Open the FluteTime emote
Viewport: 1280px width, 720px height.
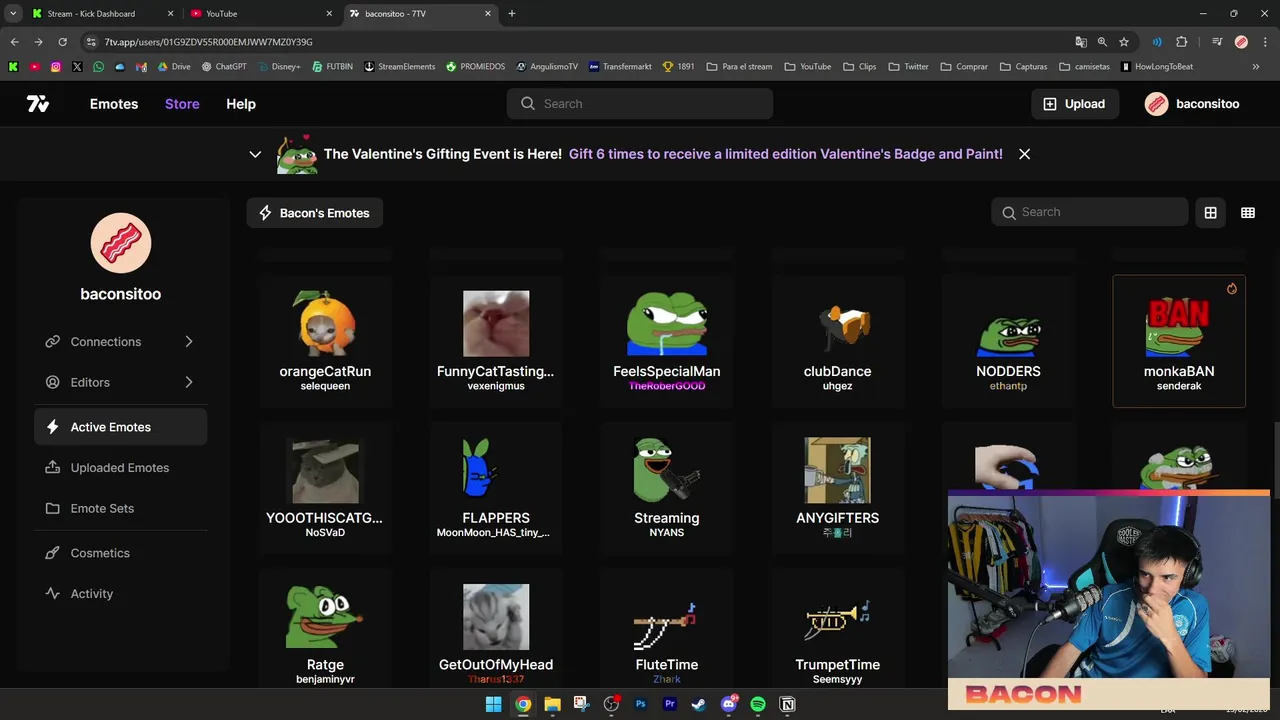pyautogui.click(x=667, y=630)
